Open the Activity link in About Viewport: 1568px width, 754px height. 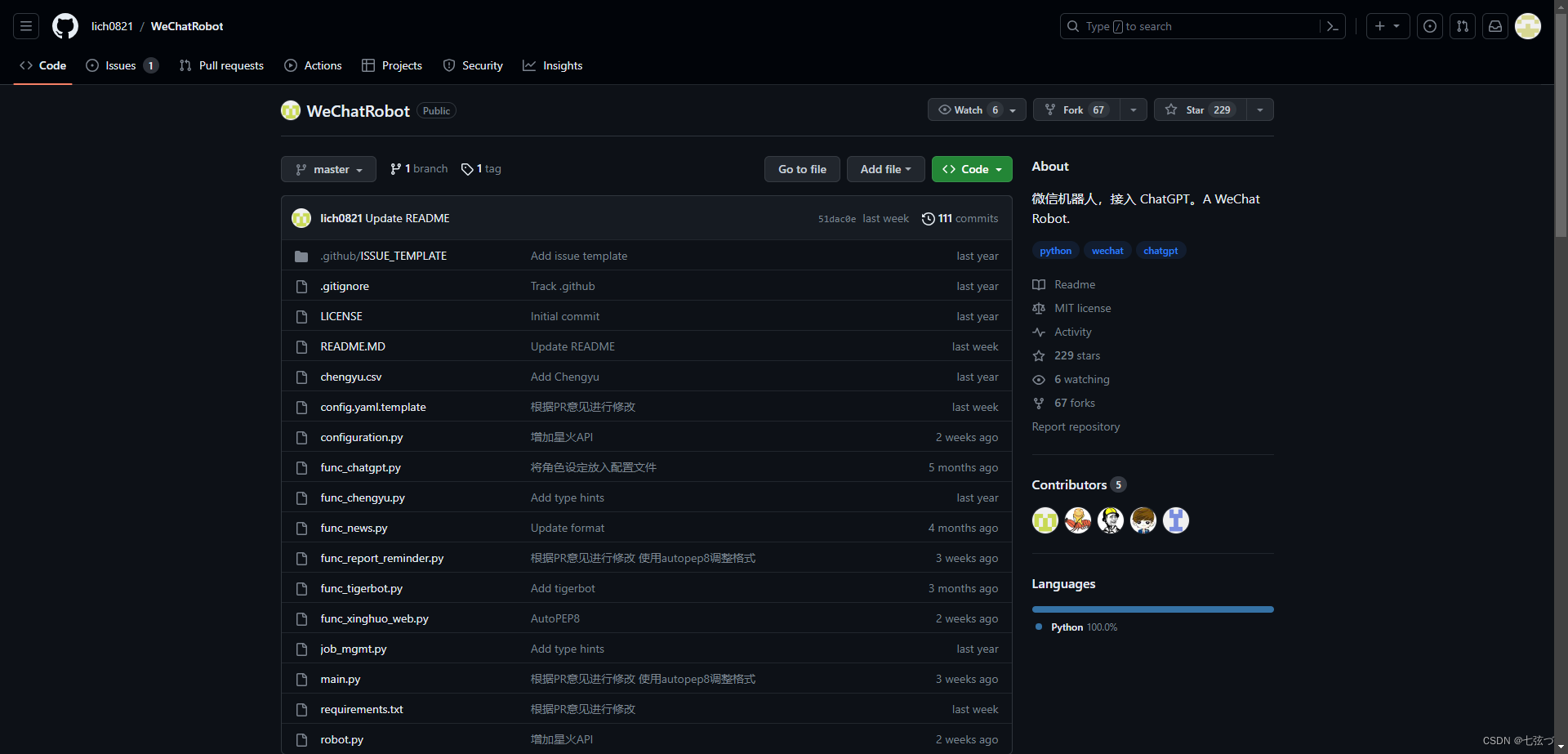1062,332
